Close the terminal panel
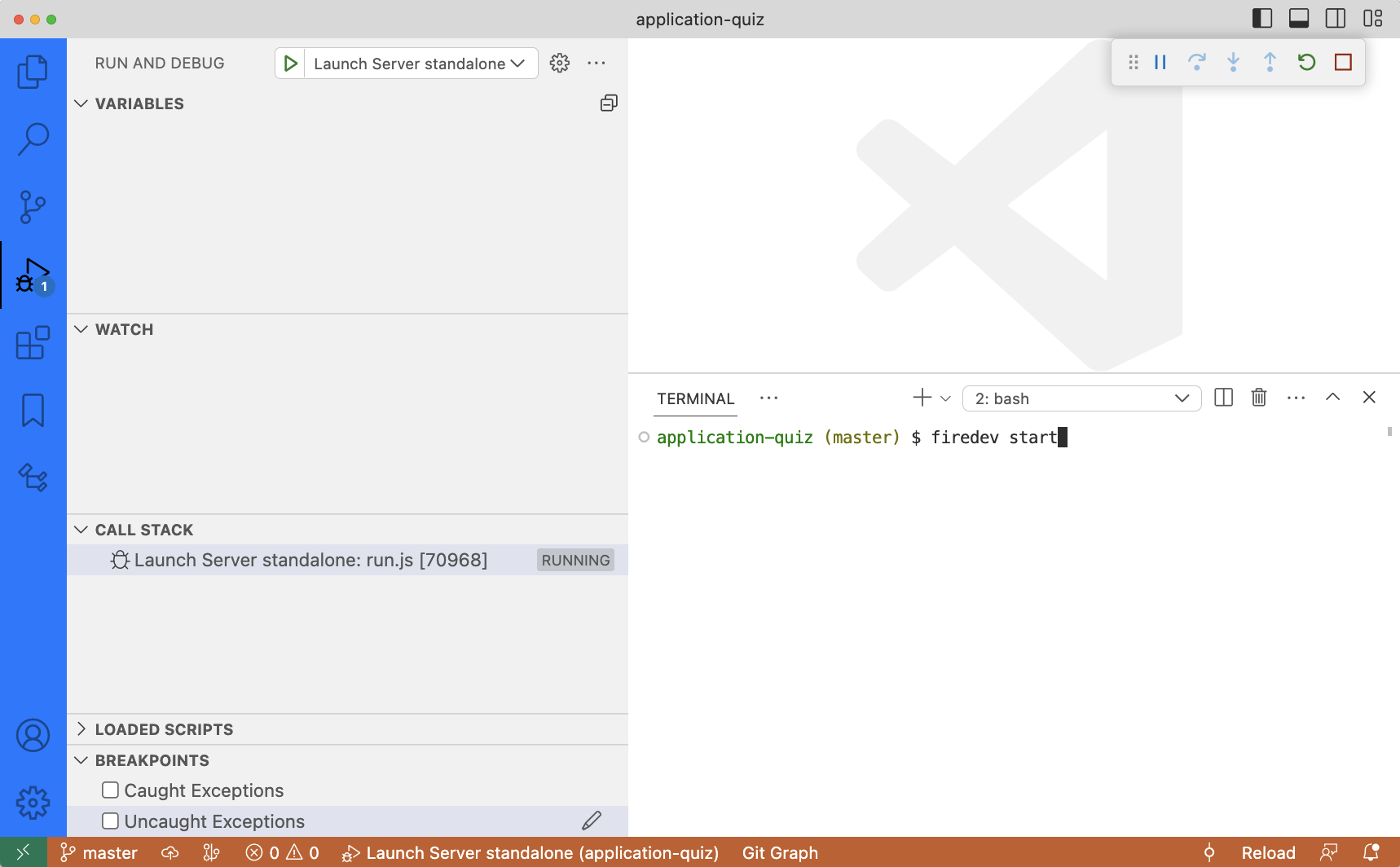This screenshot has height=867, width=1400. coord(1369,397)
